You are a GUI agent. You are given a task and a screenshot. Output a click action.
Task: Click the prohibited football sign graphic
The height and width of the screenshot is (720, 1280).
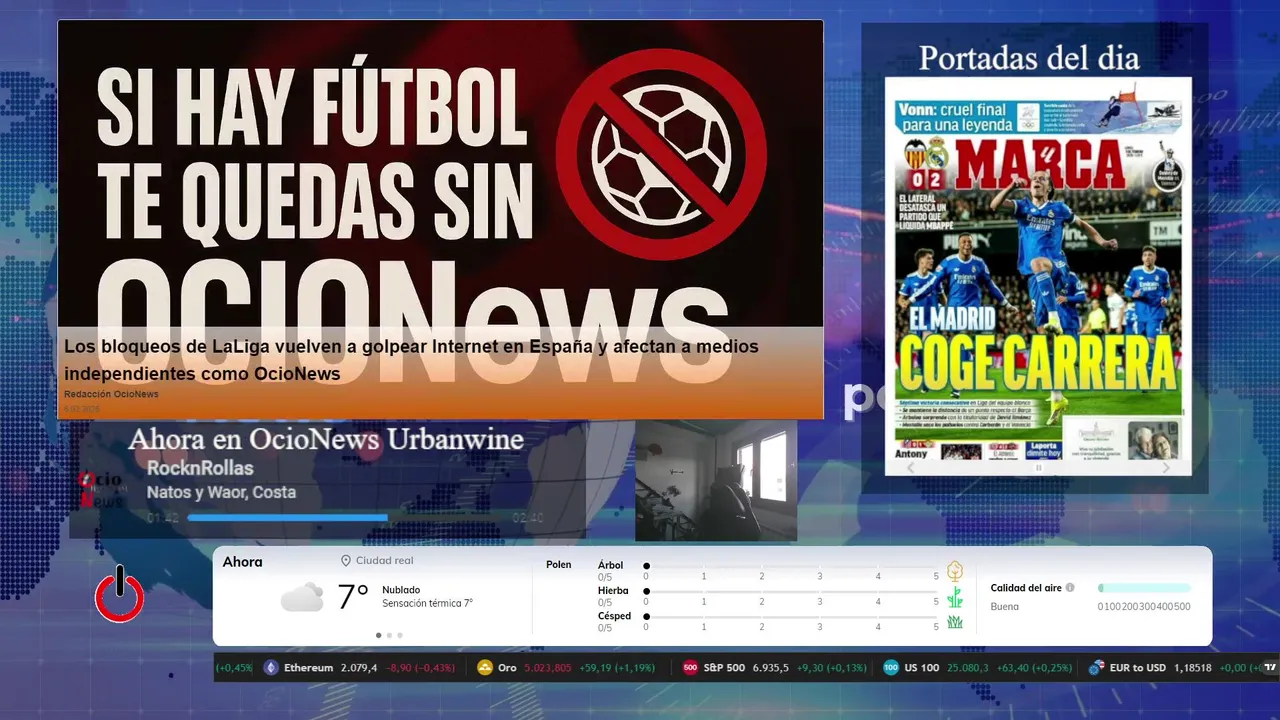click(x=661, y=153)
